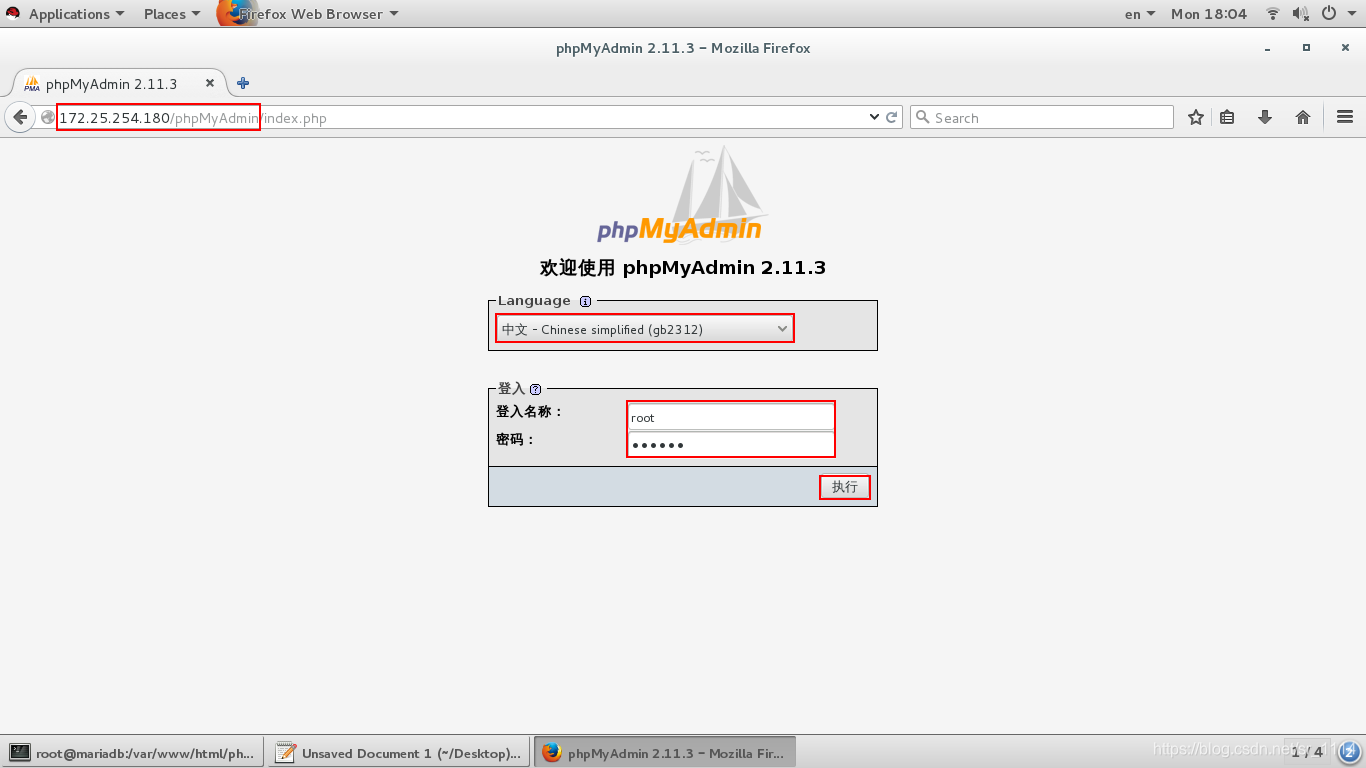Bookmark this page with star icon

(x=1195, y=117)
